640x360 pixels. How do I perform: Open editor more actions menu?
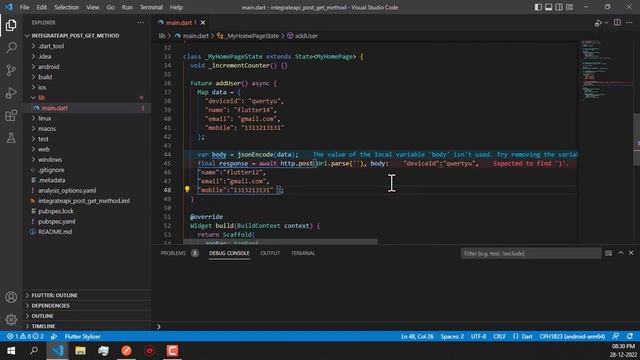click(x=629, y=22)
